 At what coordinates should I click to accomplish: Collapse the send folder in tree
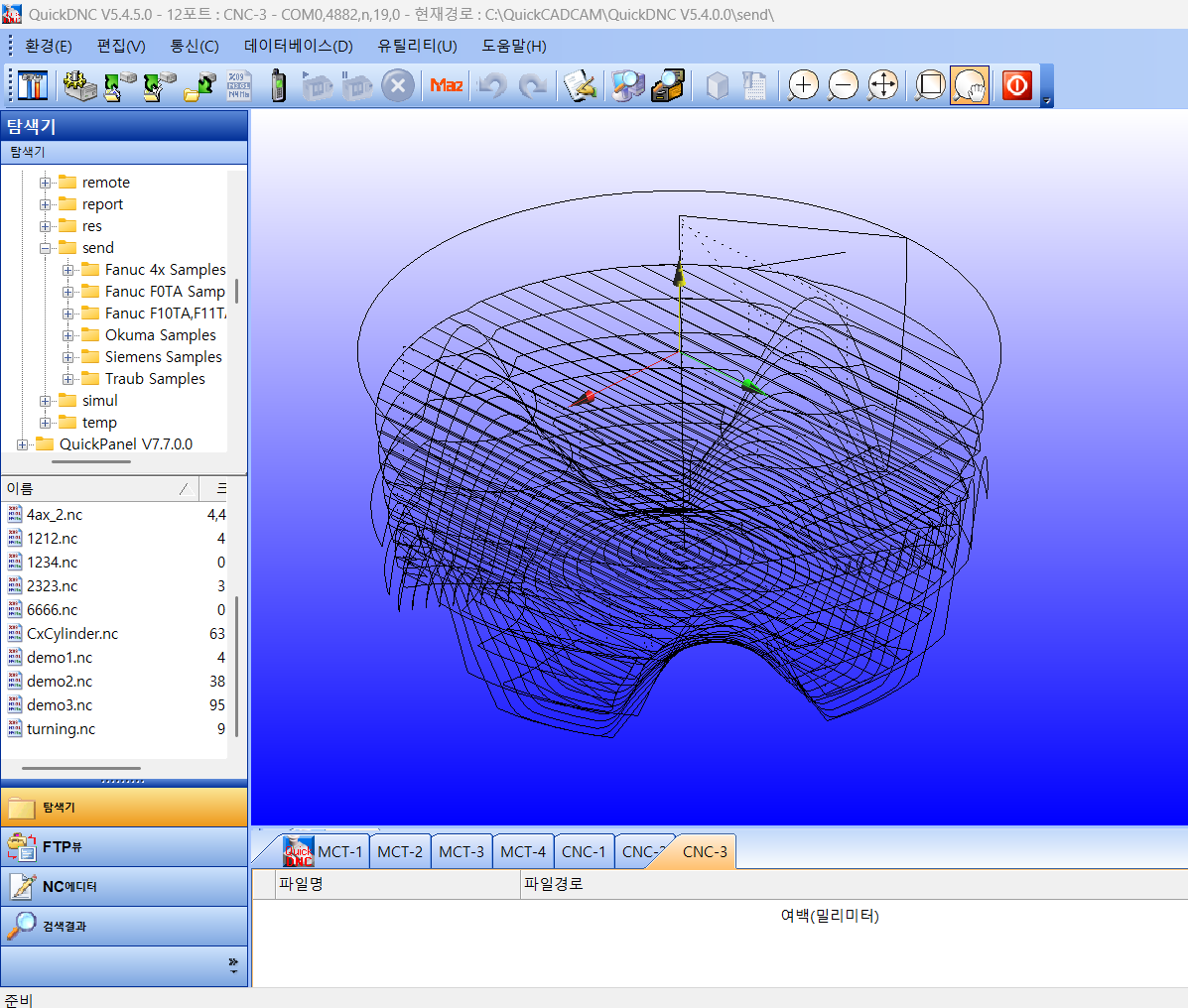46,248
